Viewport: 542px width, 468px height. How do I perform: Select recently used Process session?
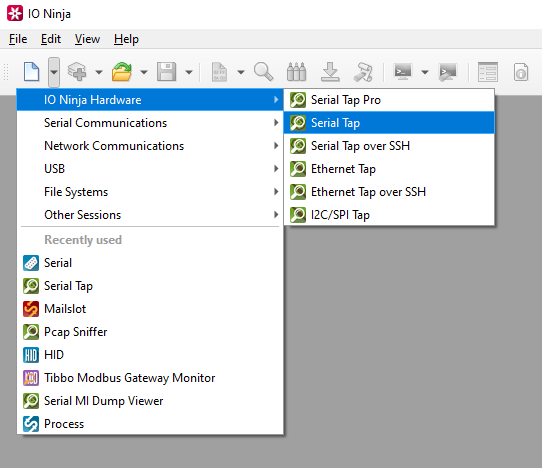[x=150, y=424]
